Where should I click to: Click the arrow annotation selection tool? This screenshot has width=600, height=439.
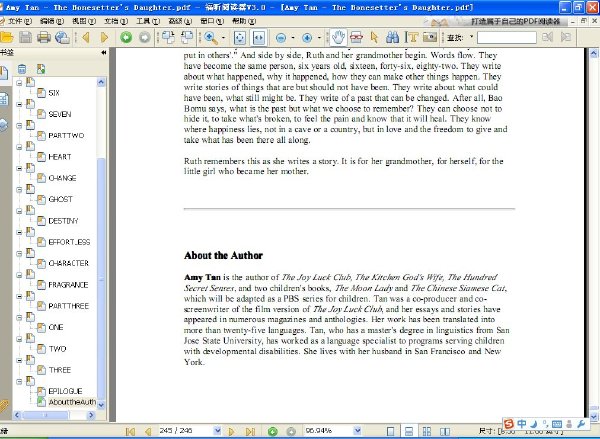pyautogui.click(x=374, y=37)
